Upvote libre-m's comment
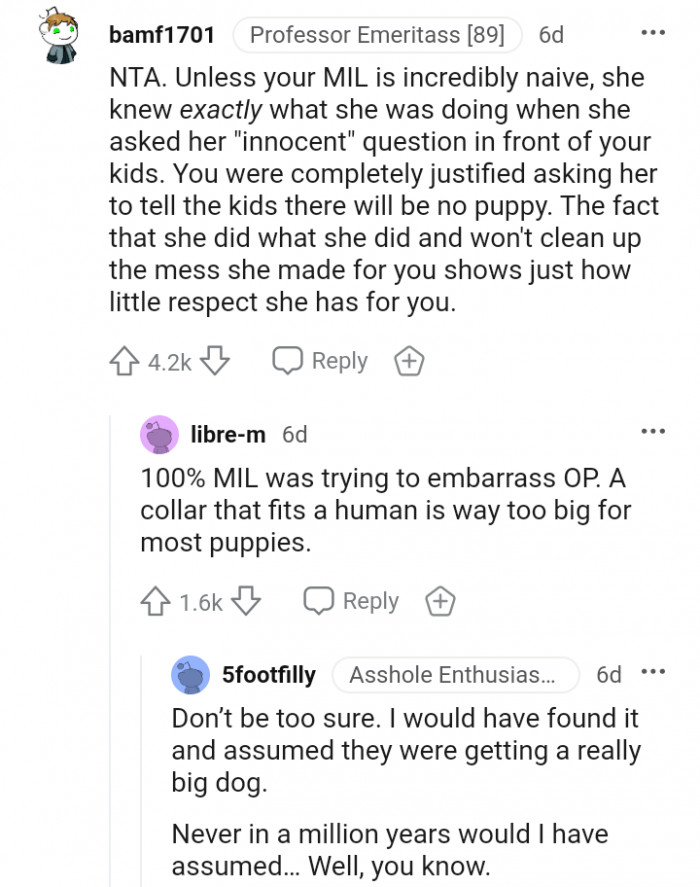Image resolution: width=700 pixels, height=887 pixels. click(157, 602)
